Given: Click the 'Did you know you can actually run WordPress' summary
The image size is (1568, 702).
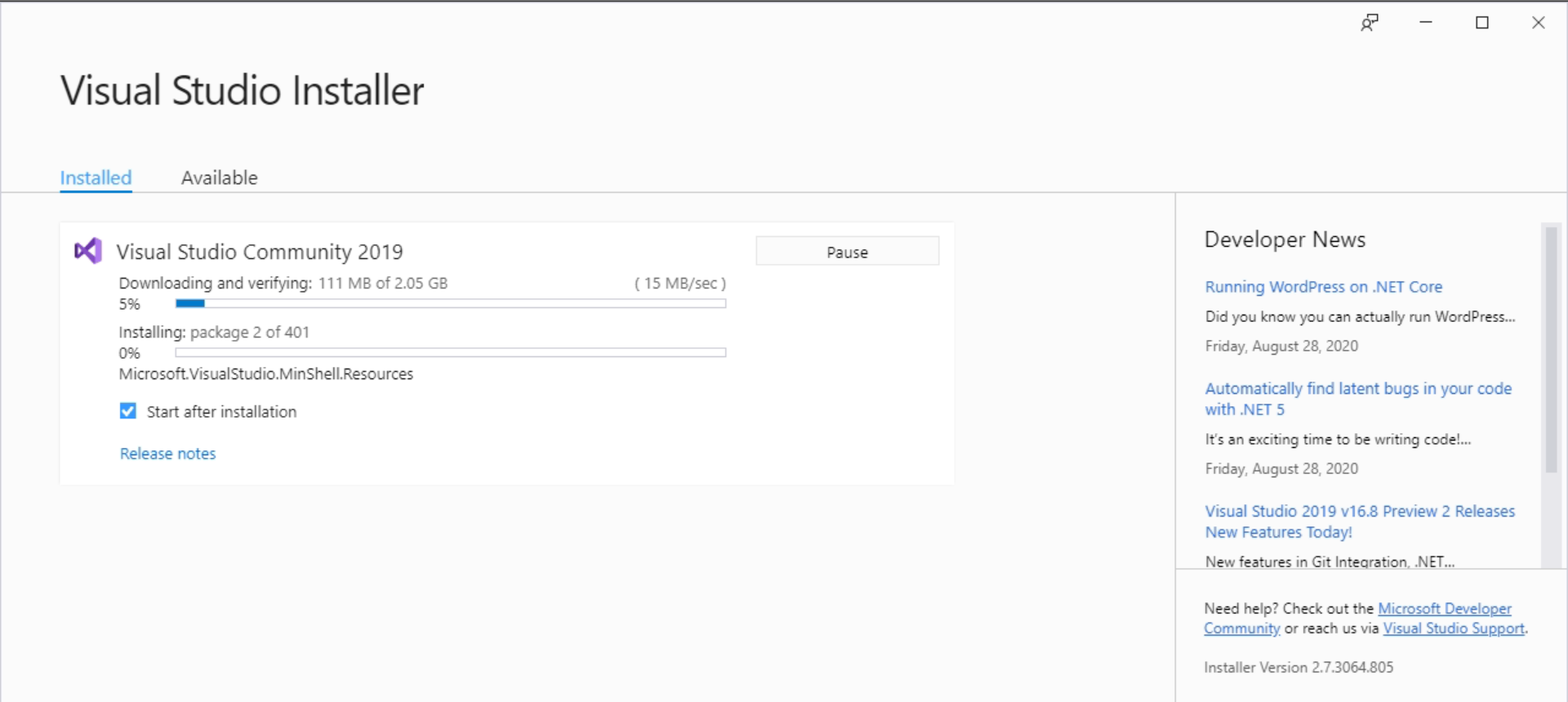Looking at the screenshot, I should pyautogui.click(x=1360, y=317).
